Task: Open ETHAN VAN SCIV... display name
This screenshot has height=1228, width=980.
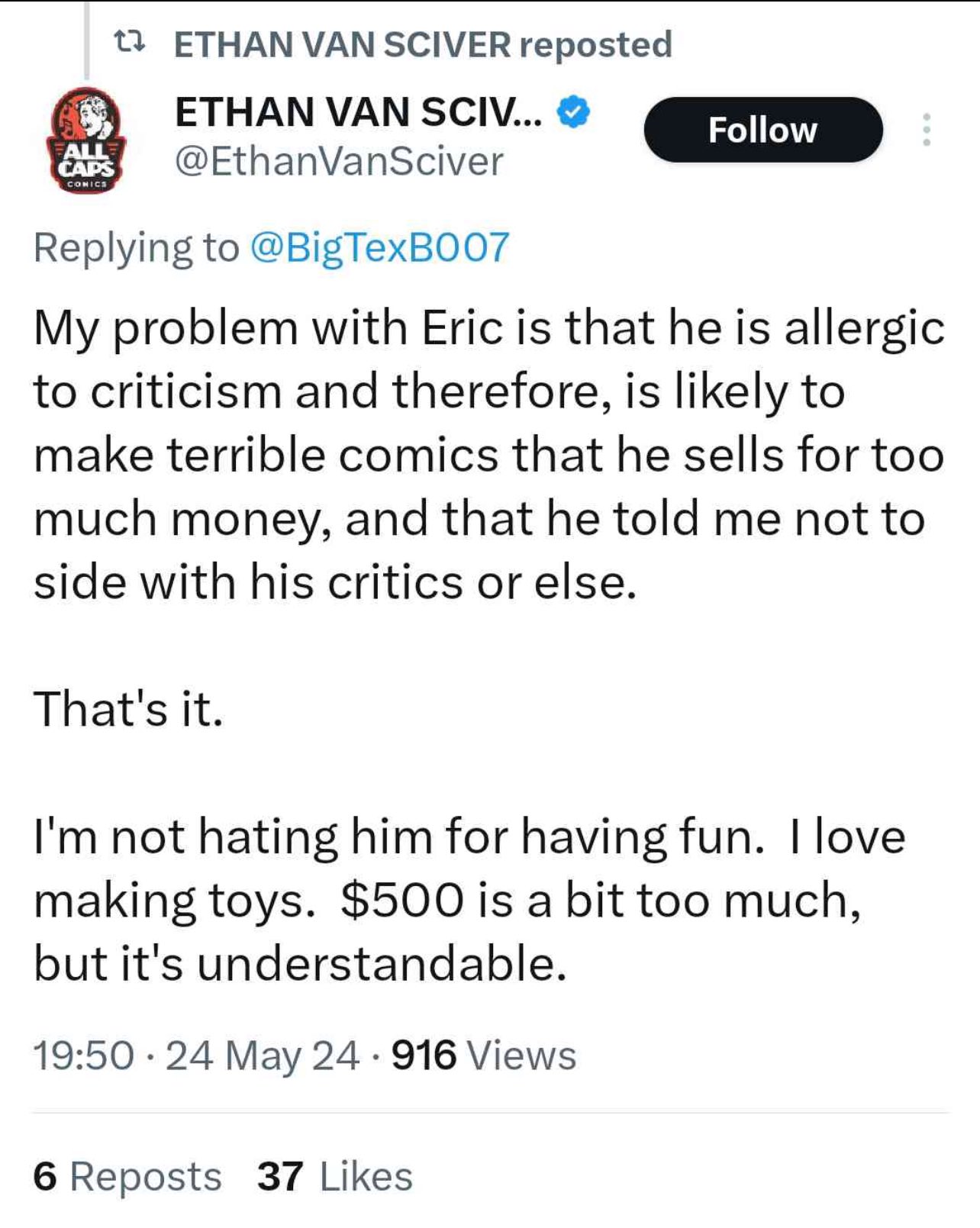Action: [359, 112]
